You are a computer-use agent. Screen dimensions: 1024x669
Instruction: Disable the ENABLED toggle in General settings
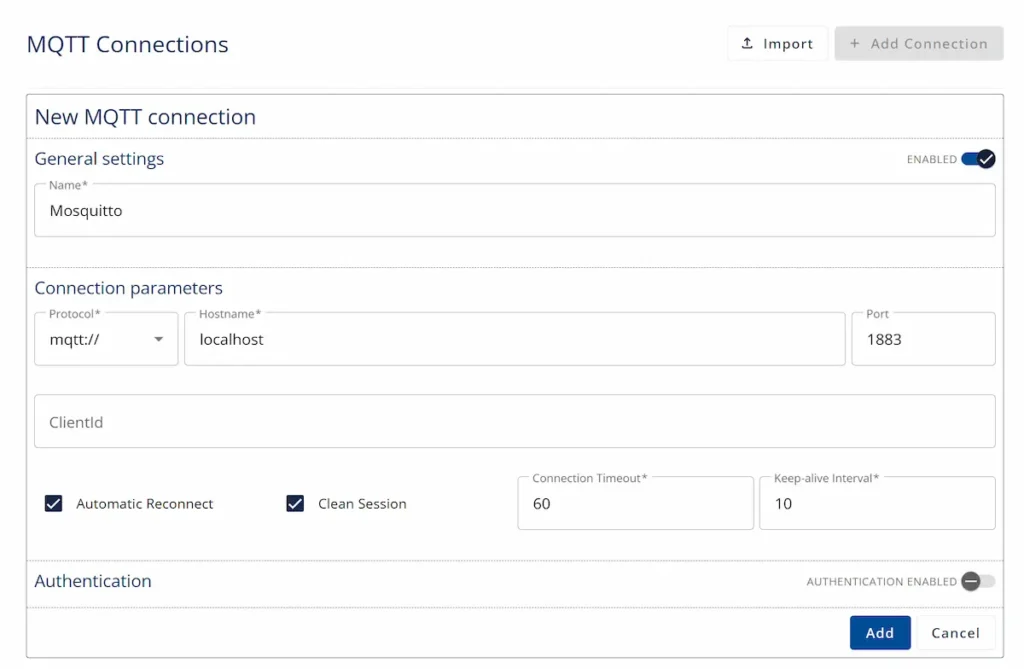tap(977, 159)
